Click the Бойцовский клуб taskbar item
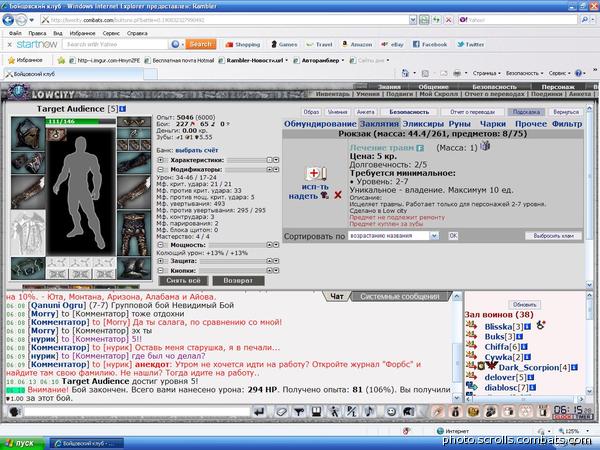The height and width of the screenshot is (450, 600). click(x=86, y=443)
